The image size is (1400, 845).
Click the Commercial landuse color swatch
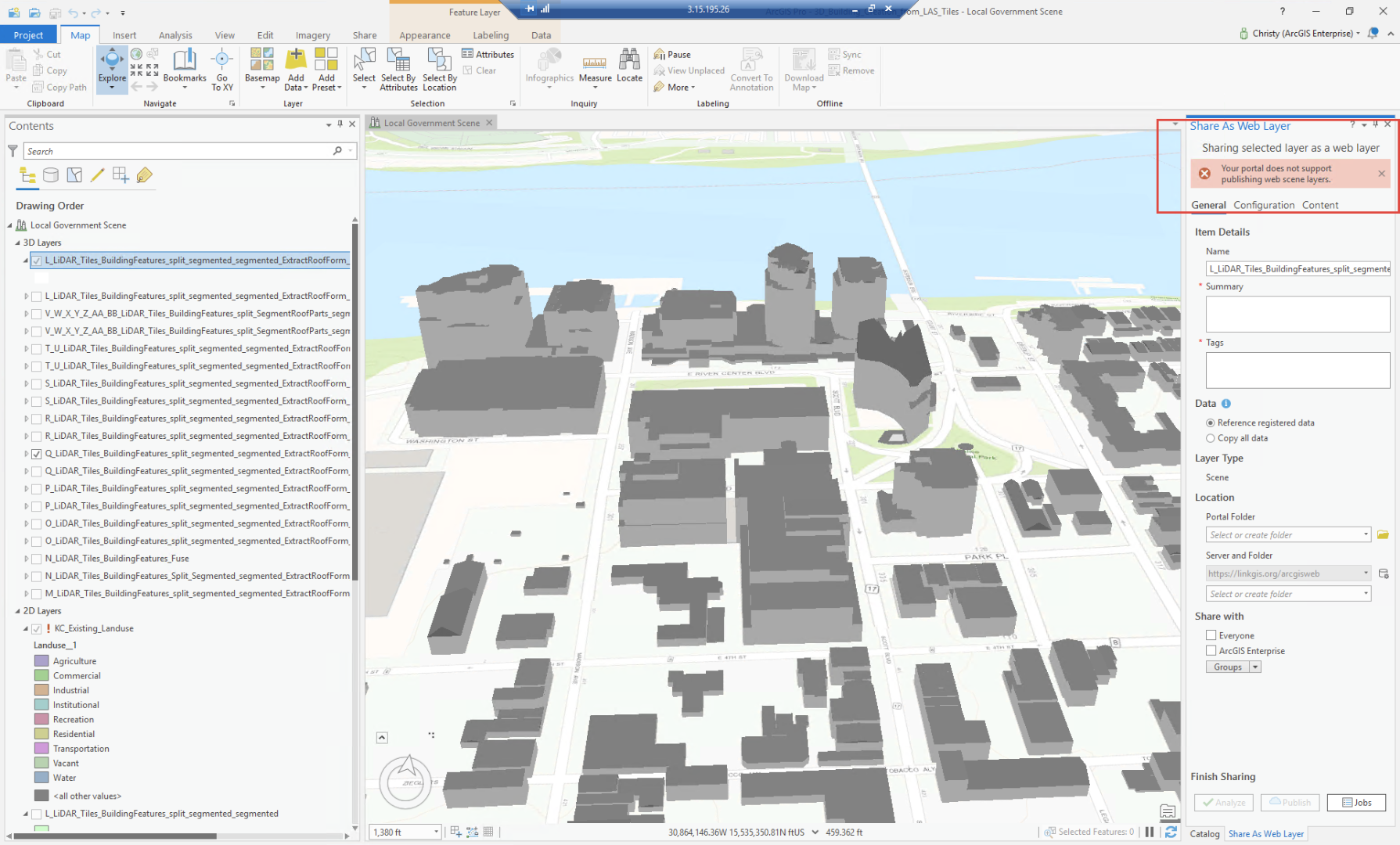pyautogui.click(x=42, y=676)
